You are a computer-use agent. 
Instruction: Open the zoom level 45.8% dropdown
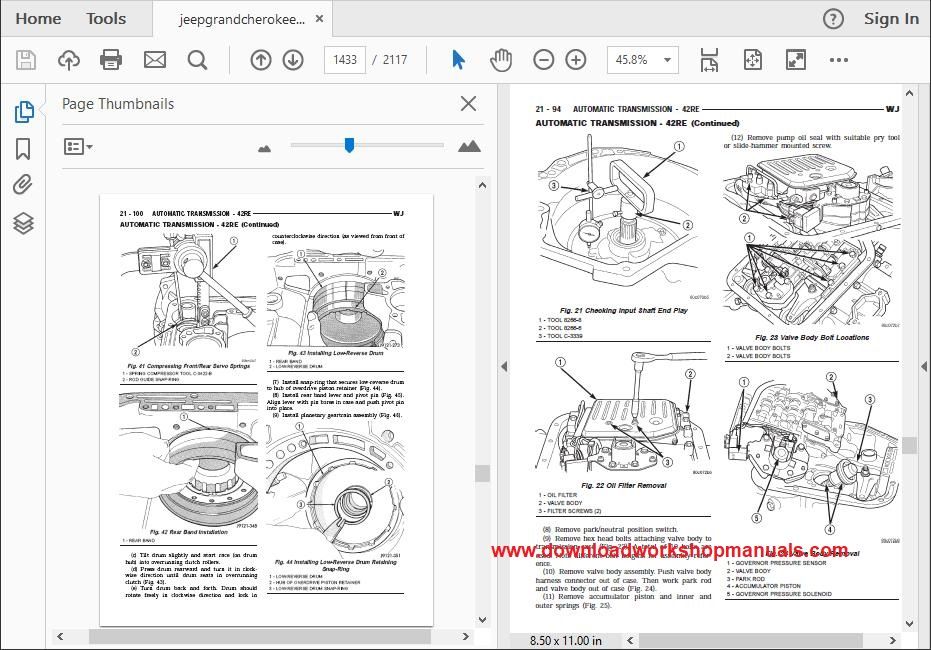point(643,60)
